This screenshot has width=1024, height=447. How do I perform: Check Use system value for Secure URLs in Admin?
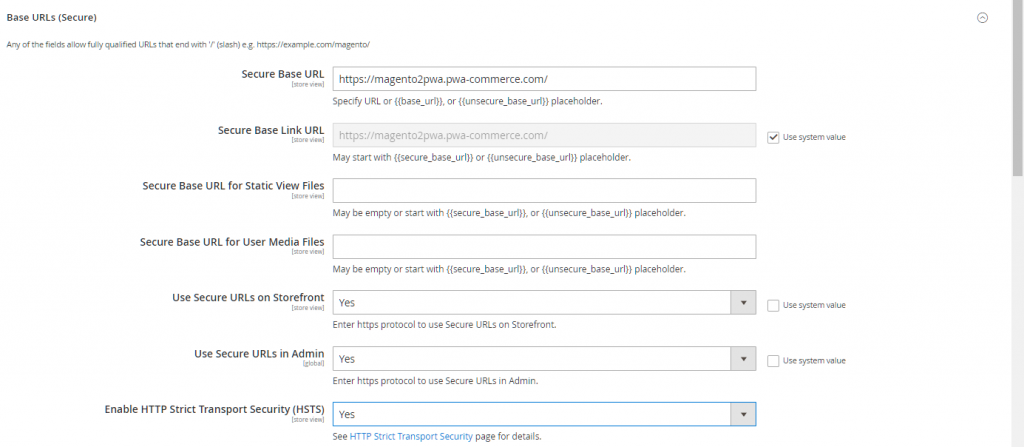[773, 361]
